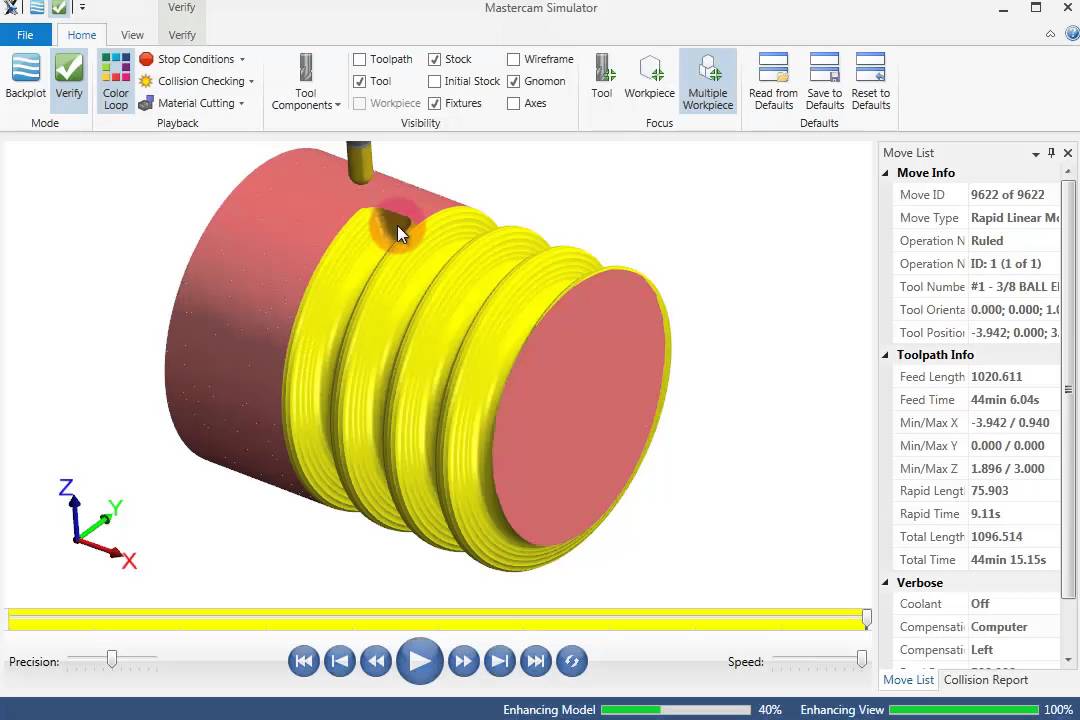Viewport: 1080px width, 720px height.
Task: Collapse the Toolpath Info section
Action: [886, 355]
